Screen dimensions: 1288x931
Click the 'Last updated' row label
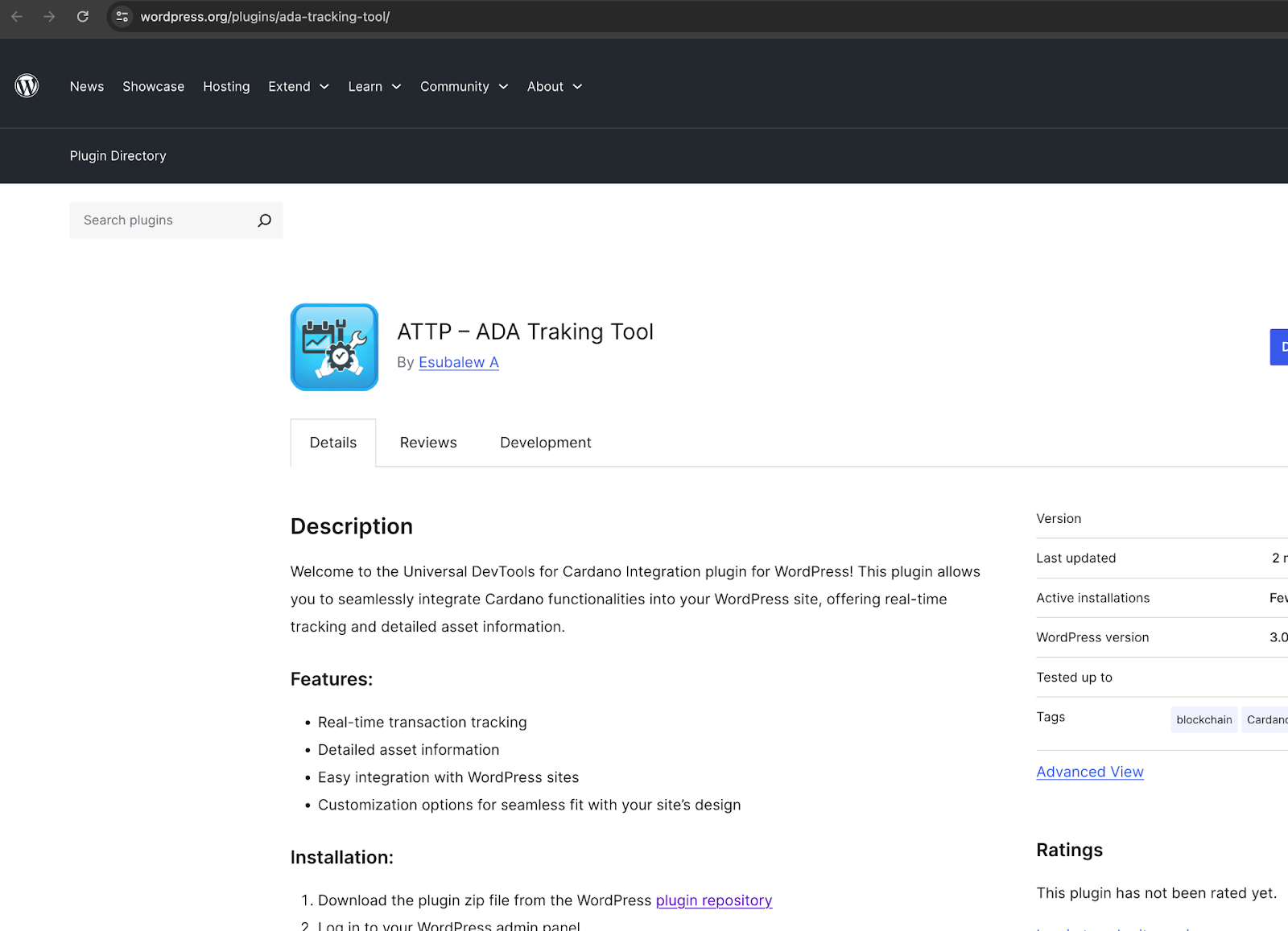[1076, 558]
